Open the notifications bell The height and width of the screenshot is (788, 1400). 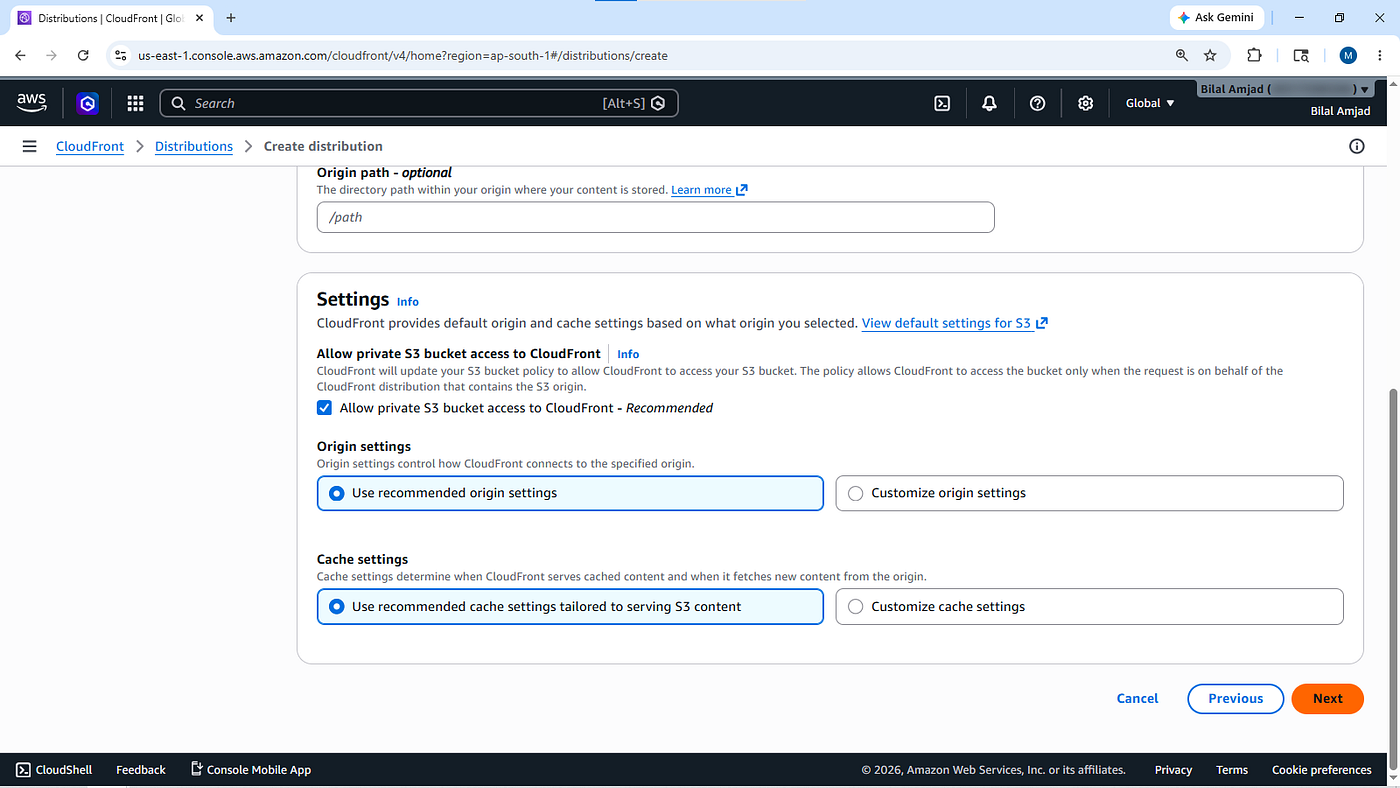pyautogui.click(x=989, y=103)
